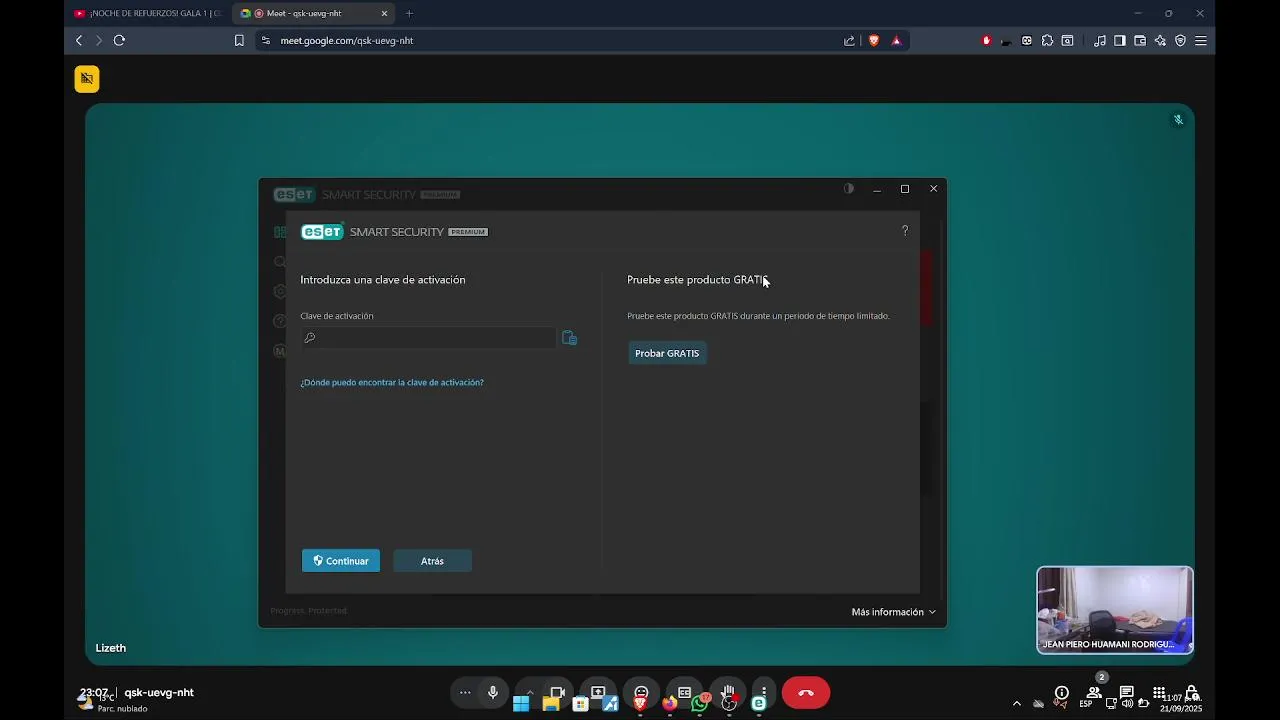The height and width of the screenshot is (720, 1280).
Task: Raise hand in the Meet call
Action: [728, 692]
